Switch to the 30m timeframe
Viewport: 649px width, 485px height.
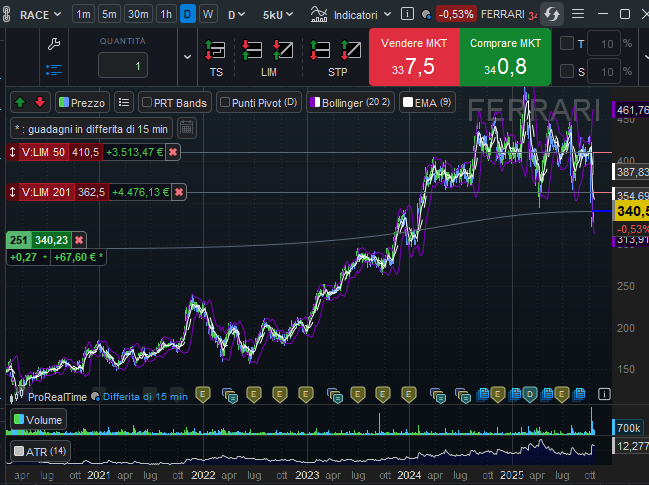point(139,15)
